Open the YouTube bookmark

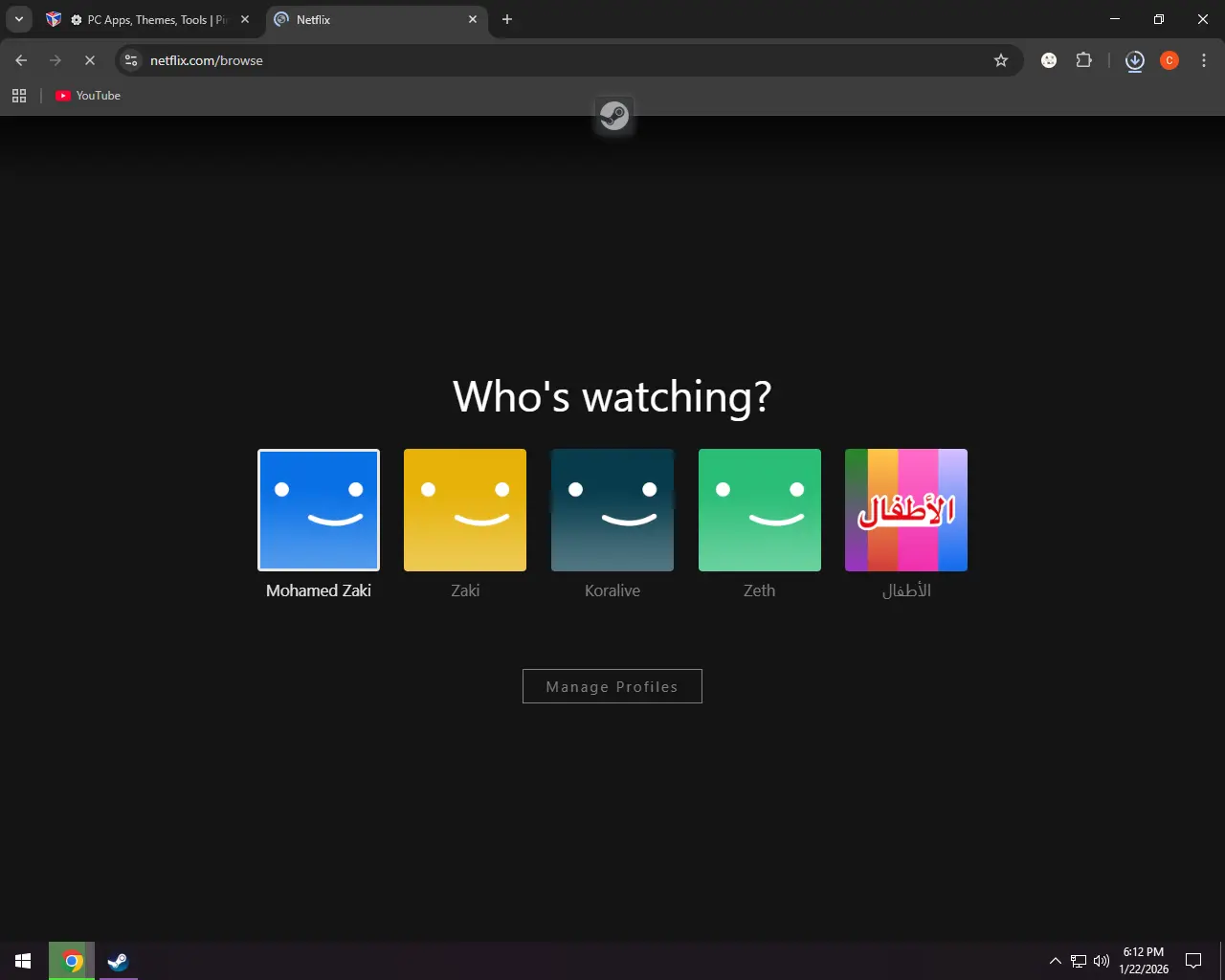click(x=88, y=96)
